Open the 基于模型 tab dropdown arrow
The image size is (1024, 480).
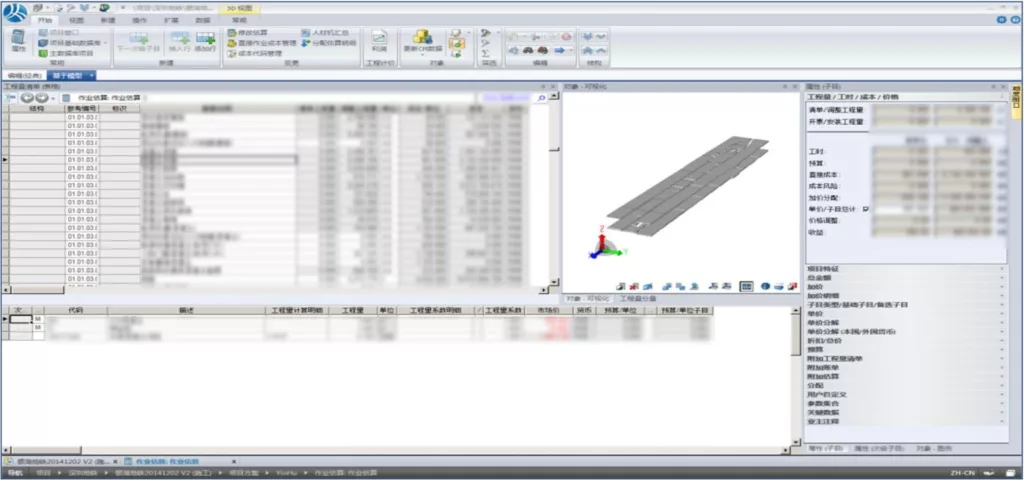[x=92, y=75]
